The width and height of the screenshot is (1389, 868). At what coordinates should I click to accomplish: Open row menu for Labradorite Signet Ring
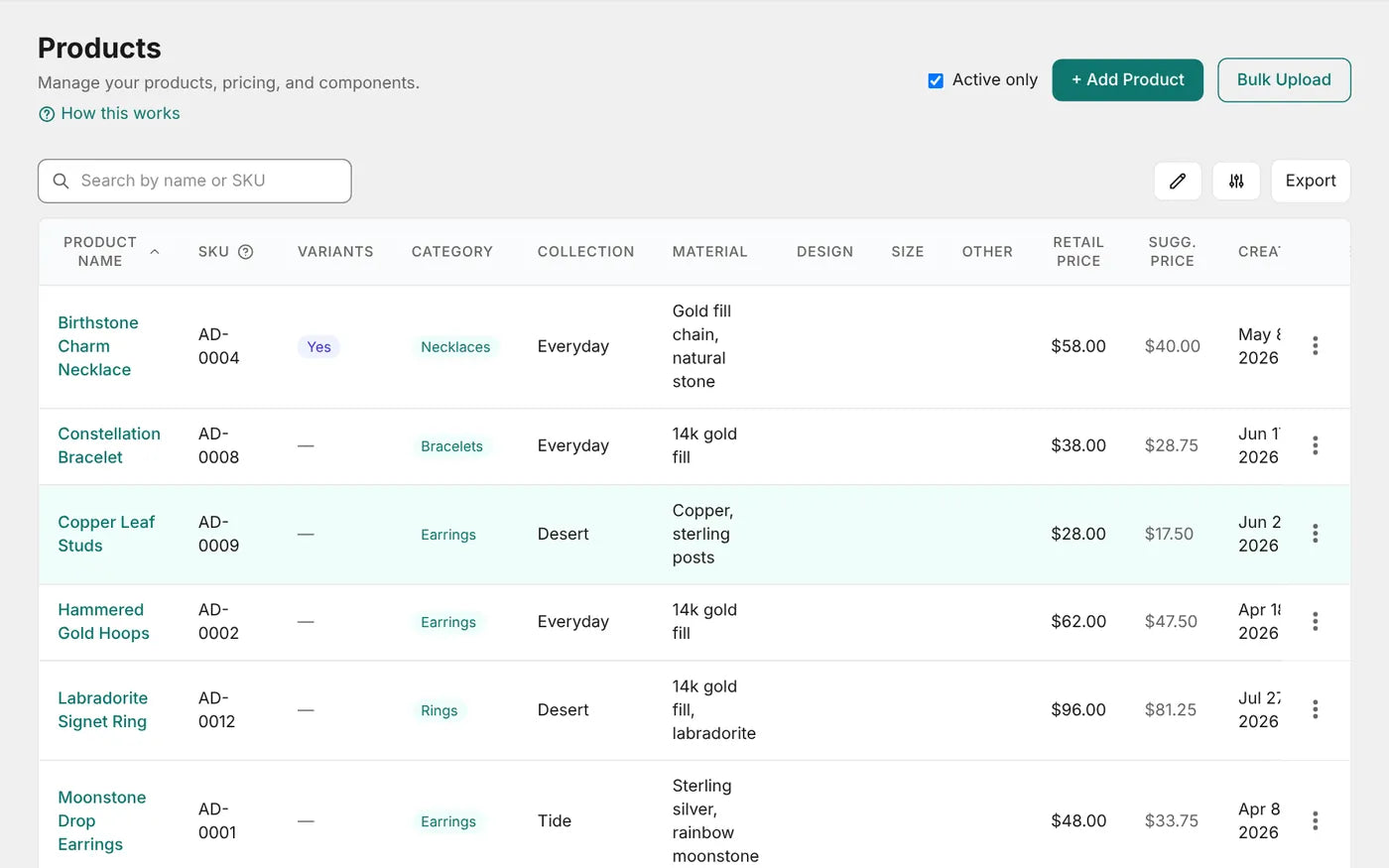click(1316, 710)
